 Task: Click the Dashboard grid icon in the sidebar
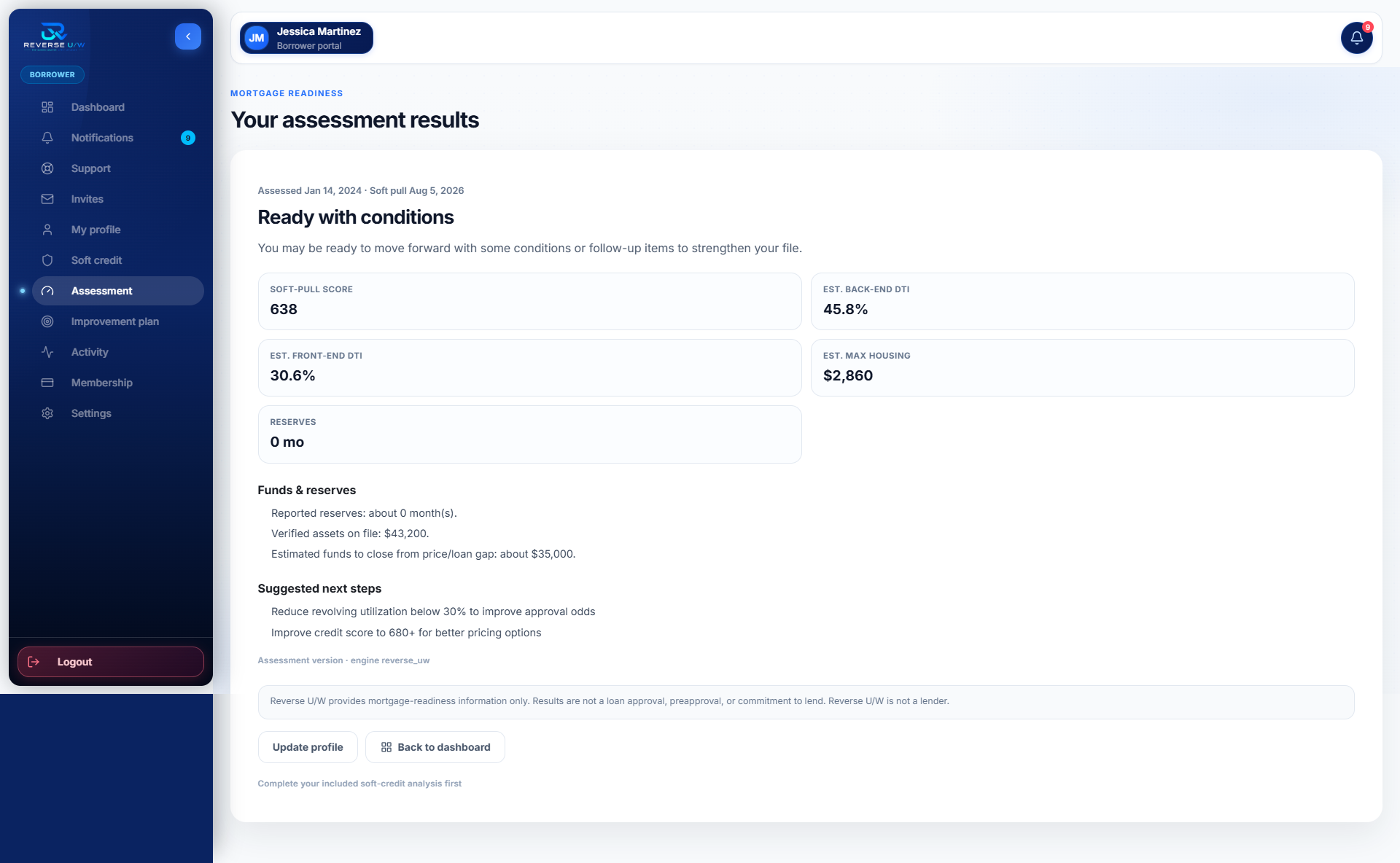[47, 107]
